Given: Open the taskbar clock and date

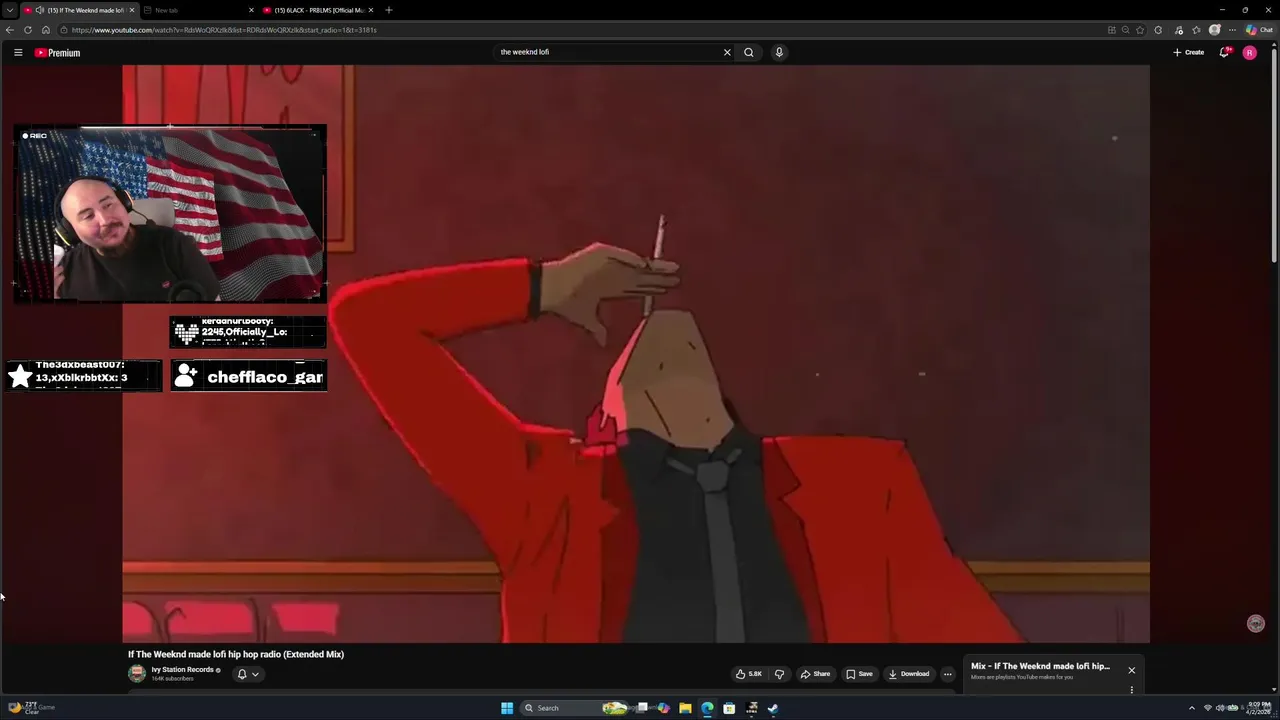Looking at the screenshot, I should pos(1259,708).
